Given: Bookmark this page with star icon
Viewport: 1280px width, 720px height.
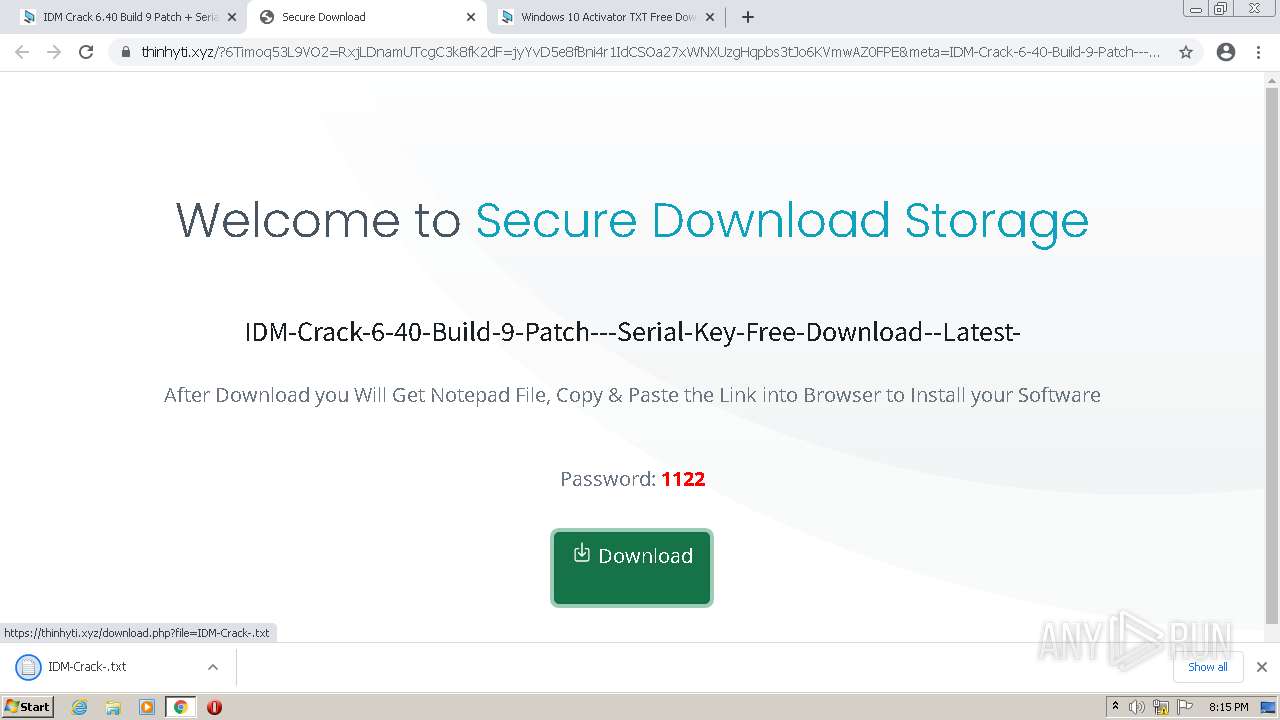Looking at the screenshot, I should 1186,52.
